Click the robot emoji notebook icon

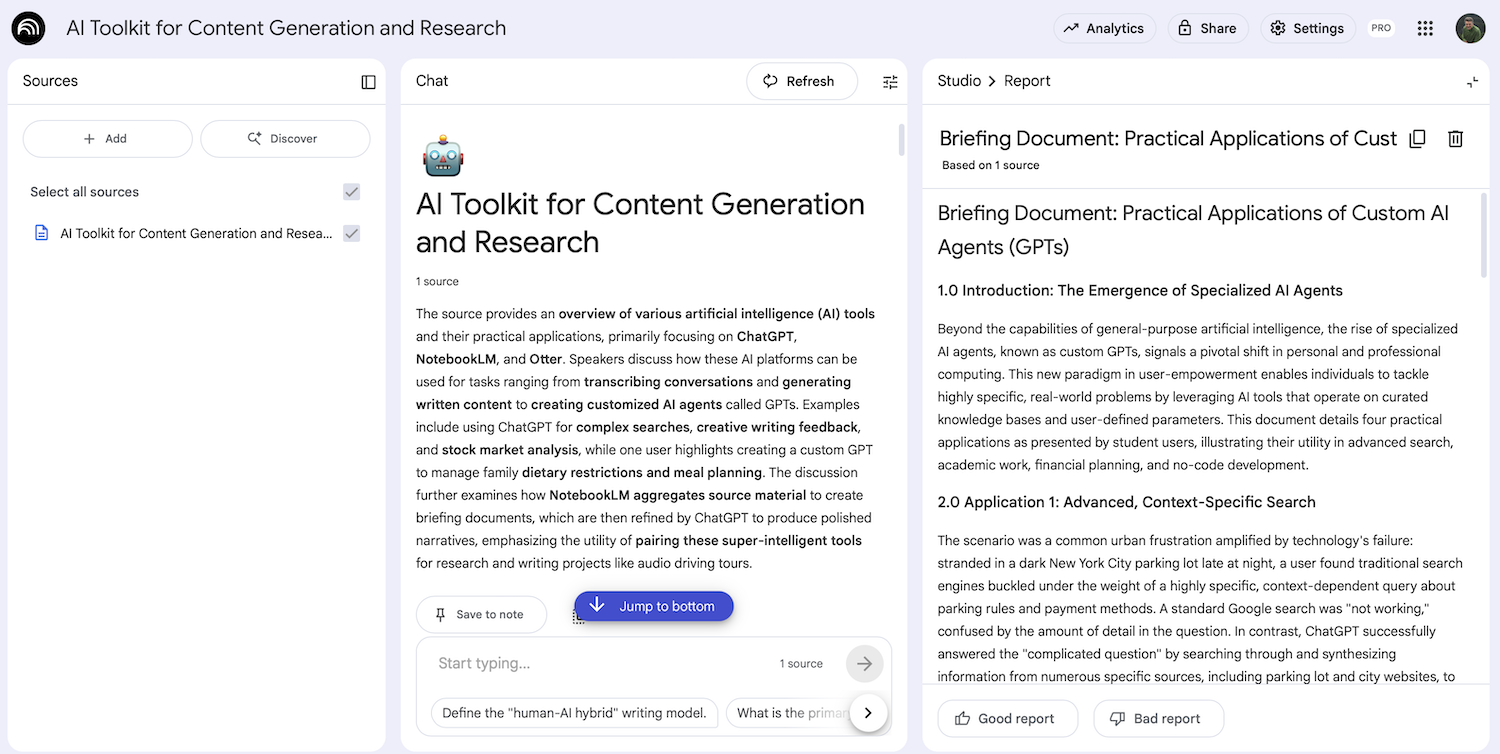coord(443,156)
